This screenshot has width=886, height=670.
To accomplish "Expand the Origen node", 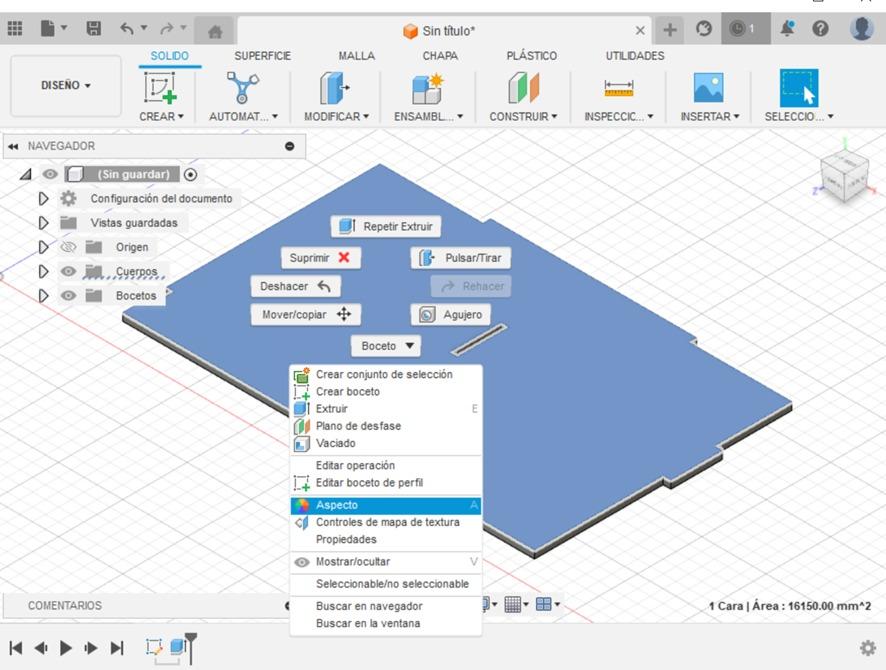I will tap(44, 247).
